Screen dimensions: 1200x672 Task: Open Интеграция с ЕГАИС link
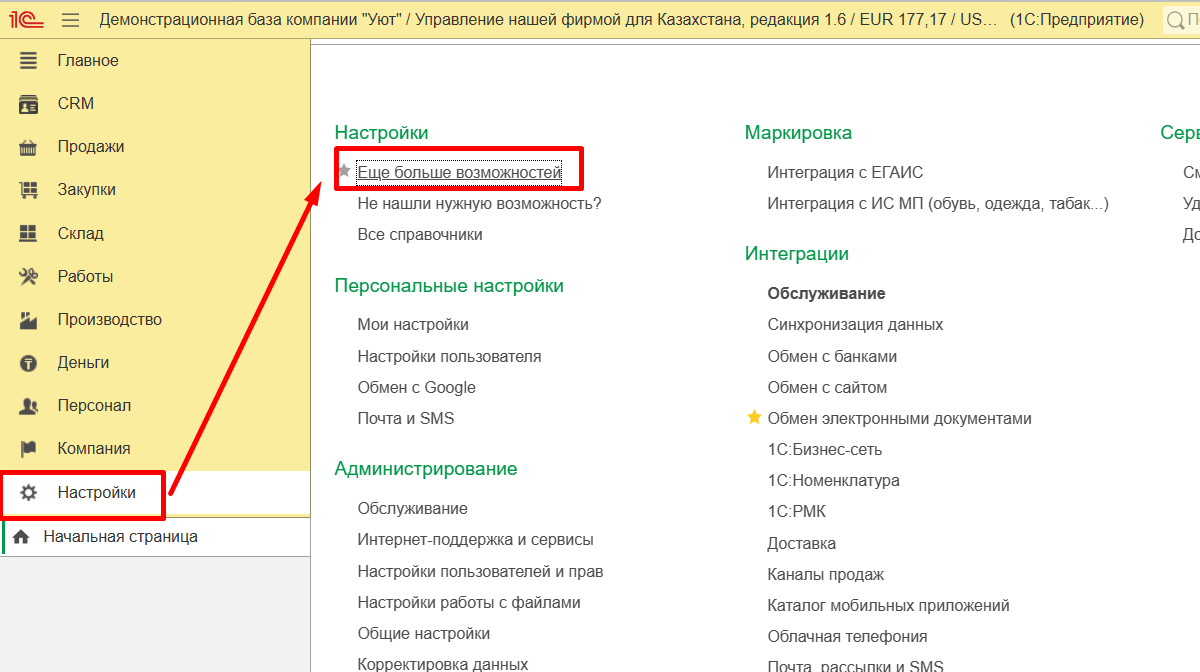click(x=845, y=173)
